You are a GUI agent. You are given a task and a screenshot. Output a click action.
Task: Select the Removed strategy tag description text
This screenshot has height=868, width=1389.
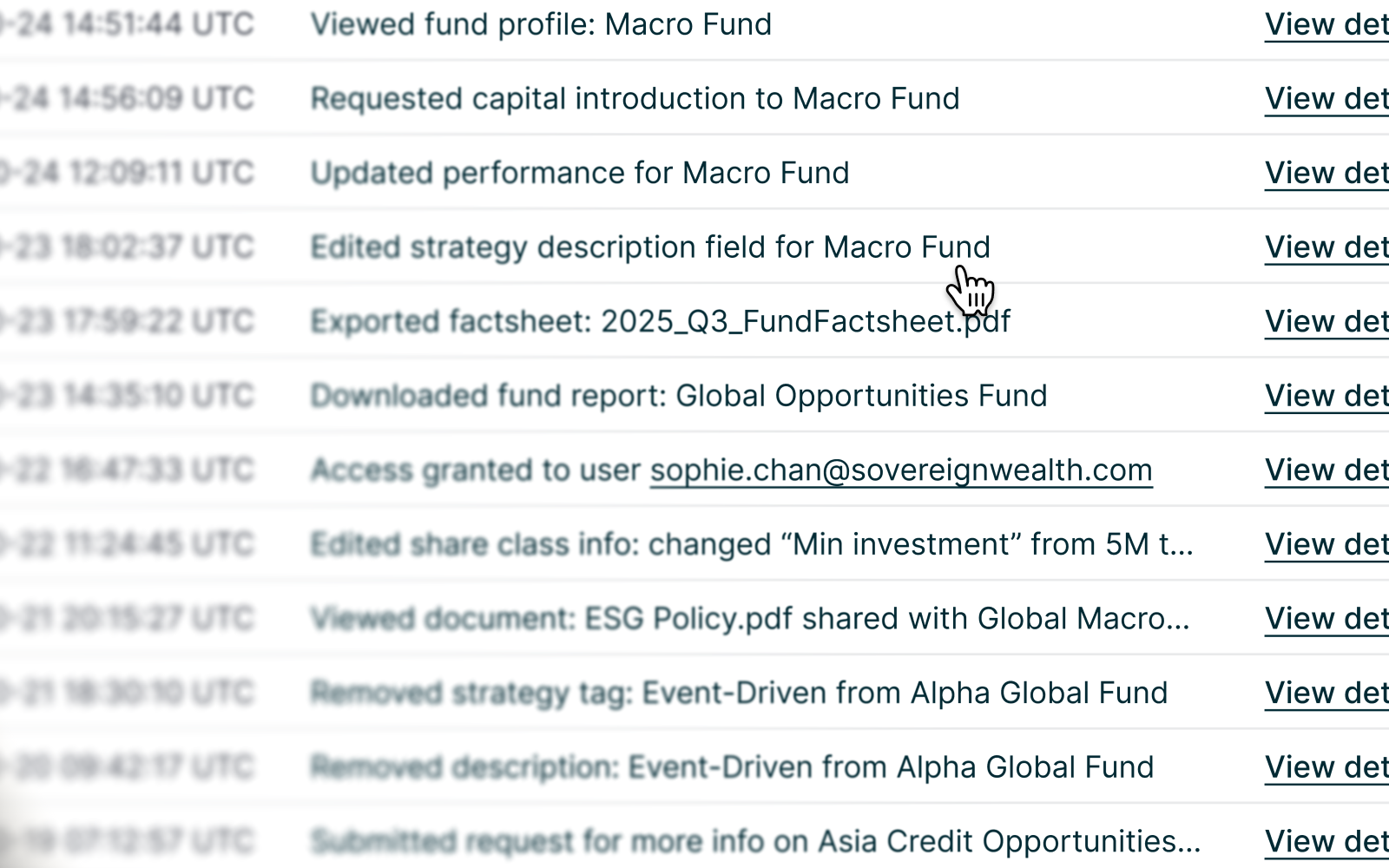click(x=739, y=693)
